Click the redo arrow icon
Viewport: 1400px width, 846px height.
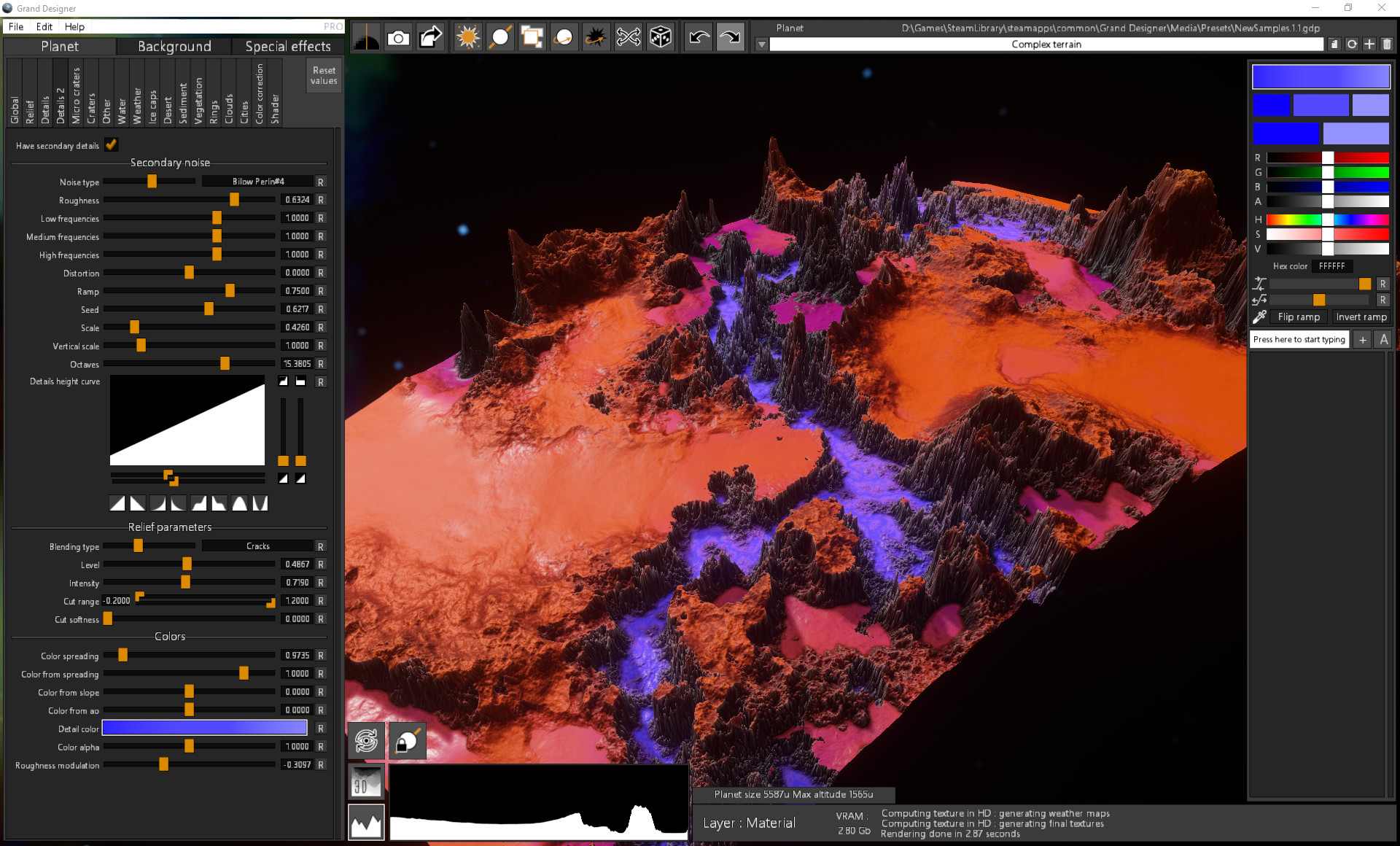730,36
